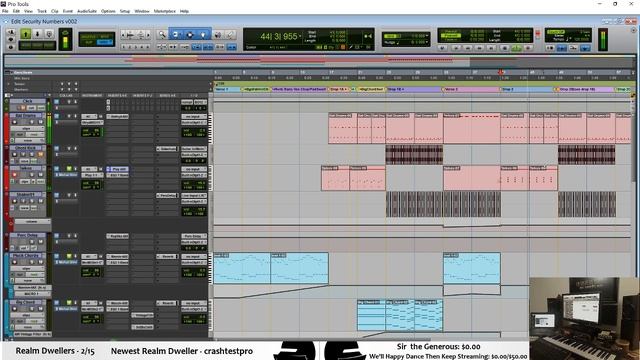Click the transport Play button
This screenshot has height=360, width=640.
click(516, 48)
